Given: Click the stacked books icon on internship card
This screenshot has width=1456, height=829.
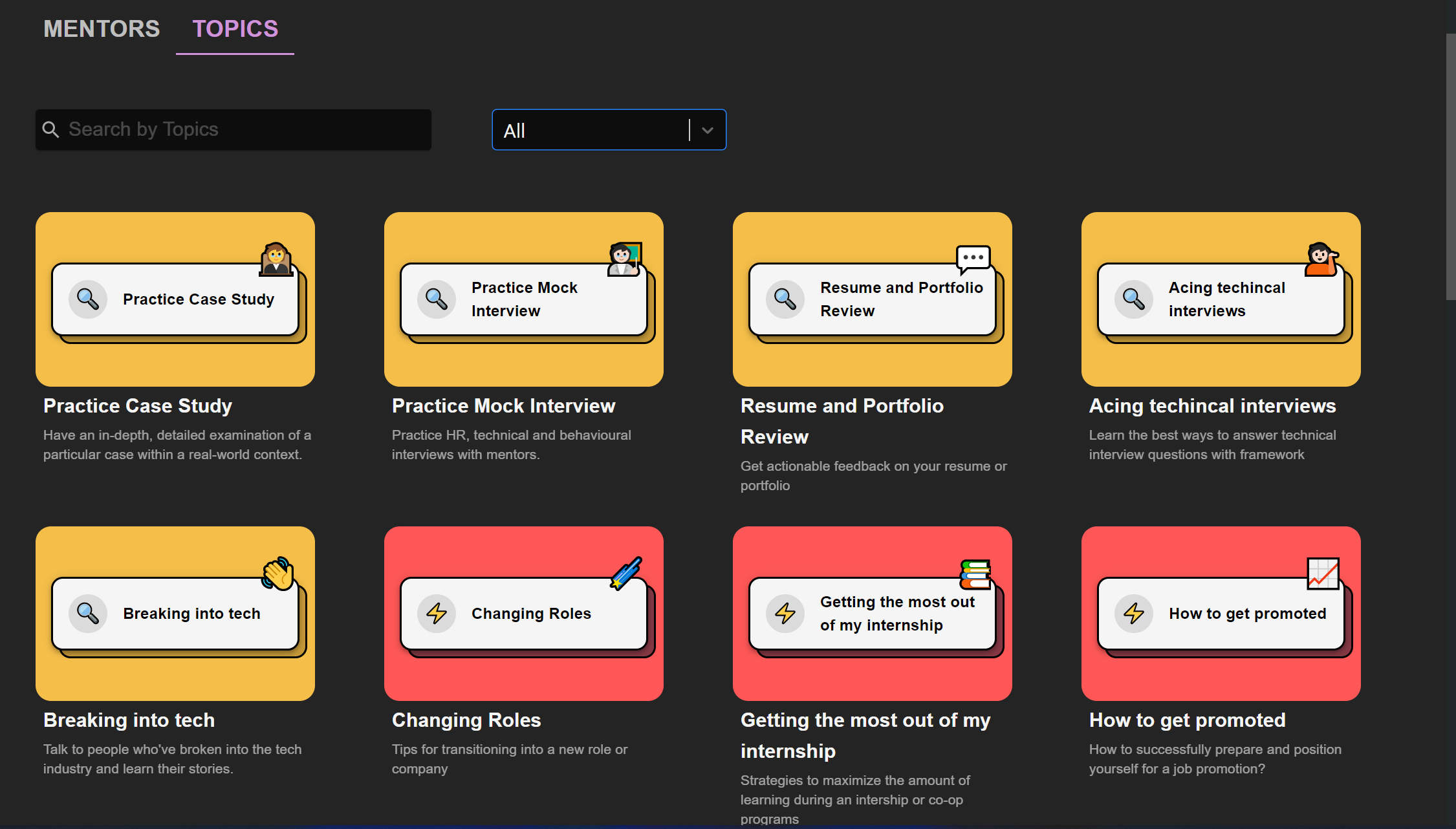Looking at the screenshot, I should (975, 574).
